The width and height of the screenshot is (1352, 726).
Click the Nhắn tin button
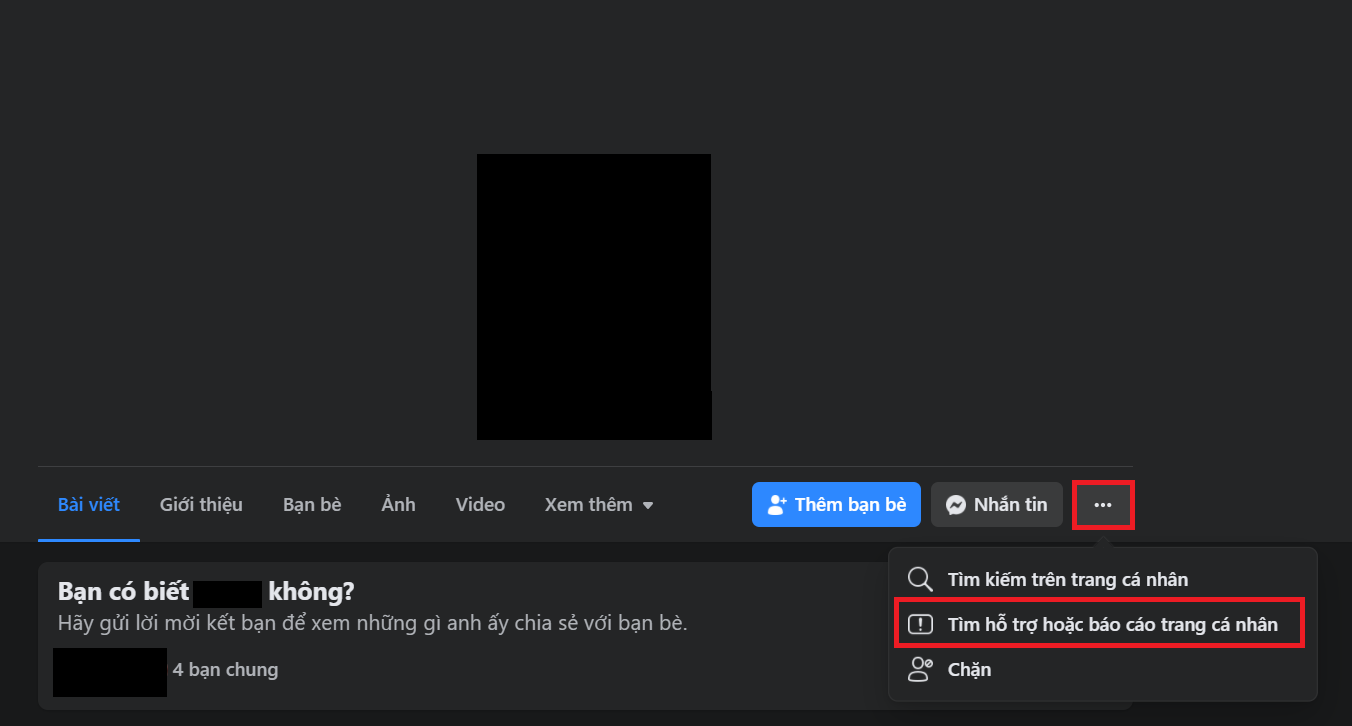click(996, 504)
